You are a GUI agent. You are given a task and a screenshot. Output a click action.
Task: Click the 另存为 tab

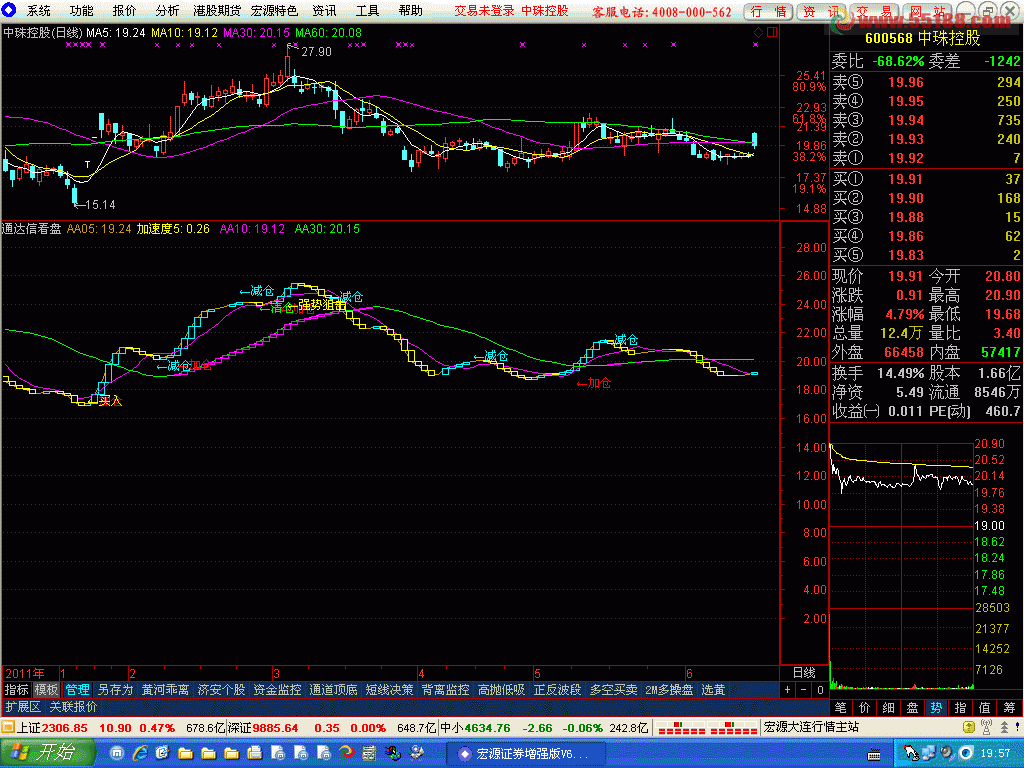point(116,690)
